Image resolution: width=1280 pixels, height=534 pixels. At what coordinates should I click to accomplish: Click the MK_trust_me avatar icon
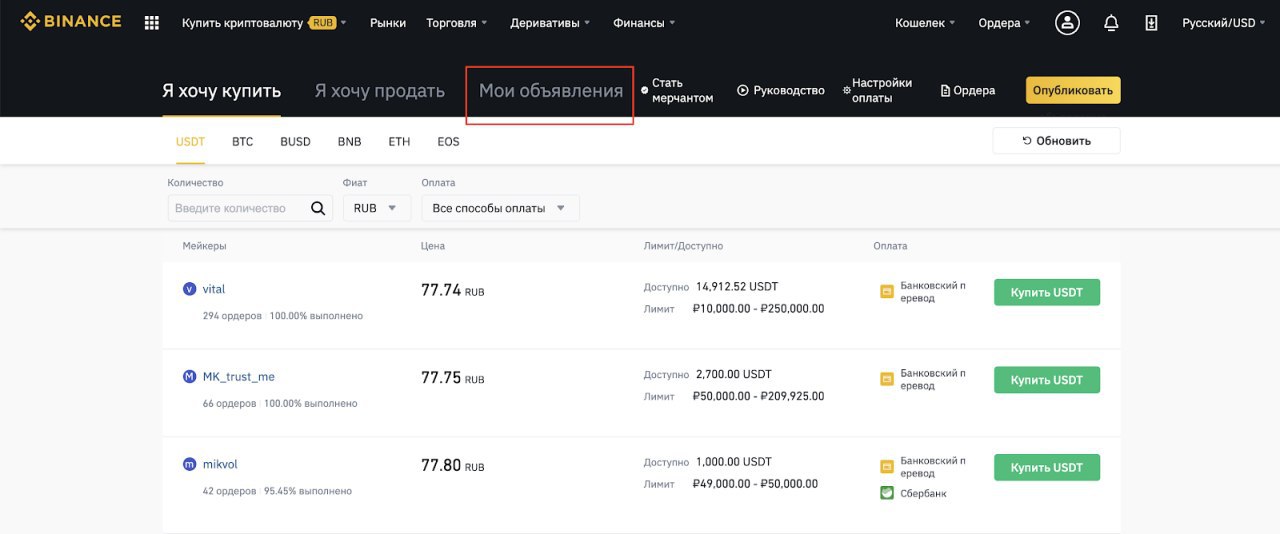point(190,377)
